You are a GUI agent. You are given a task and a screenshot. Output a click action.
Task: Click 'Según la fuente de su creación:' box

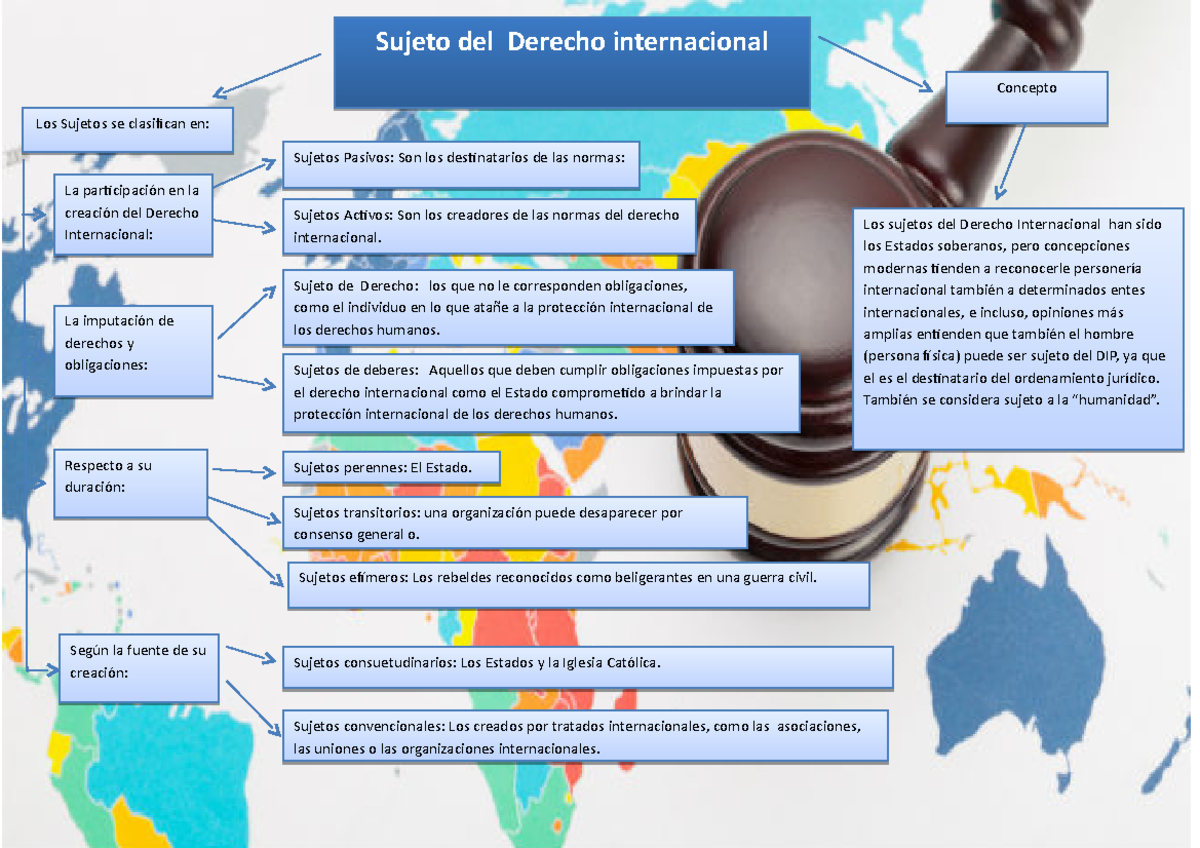139,668
